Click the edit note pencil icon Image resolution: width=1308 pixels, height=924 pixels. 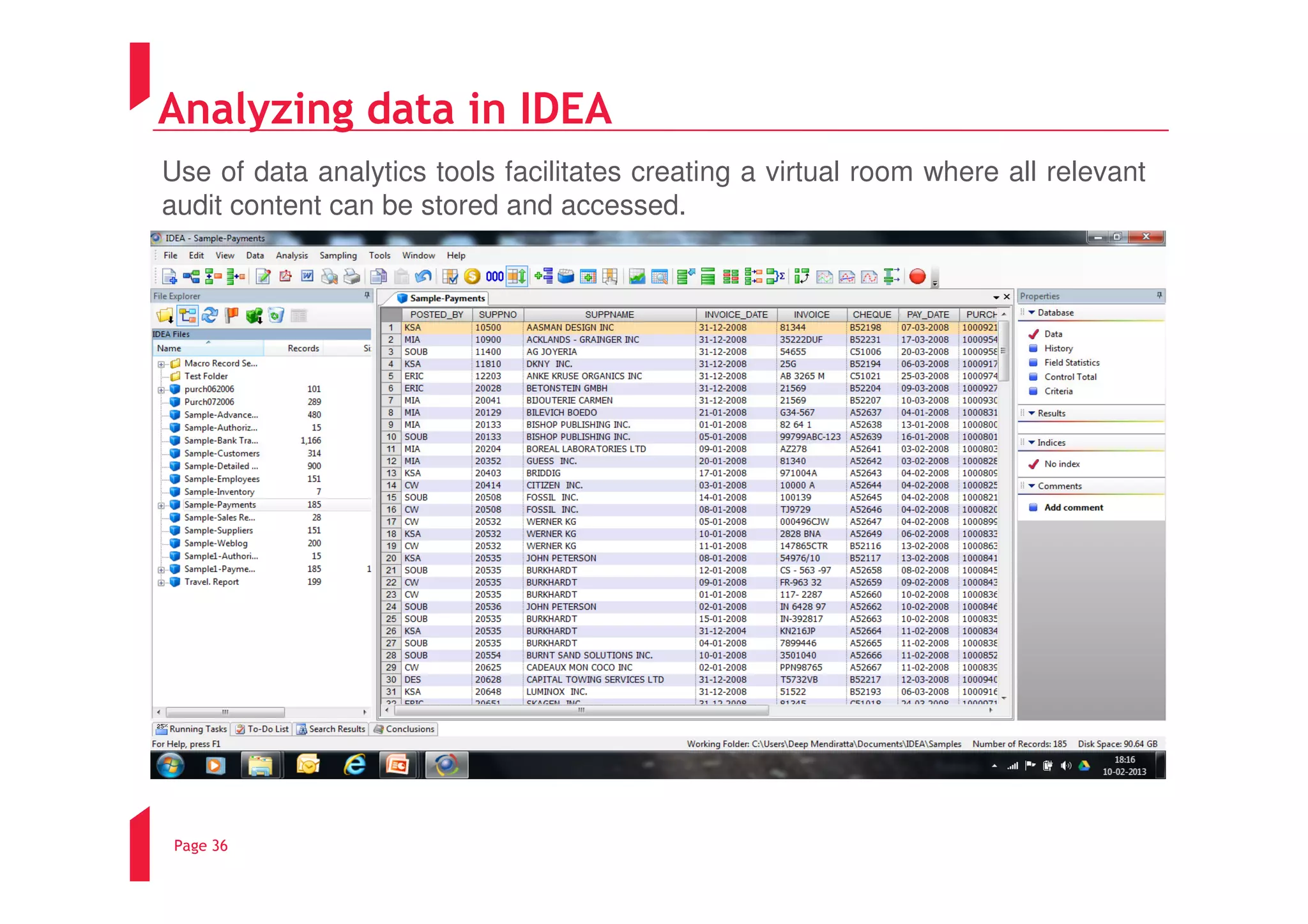pyautogui.click(x=262, y=276)
